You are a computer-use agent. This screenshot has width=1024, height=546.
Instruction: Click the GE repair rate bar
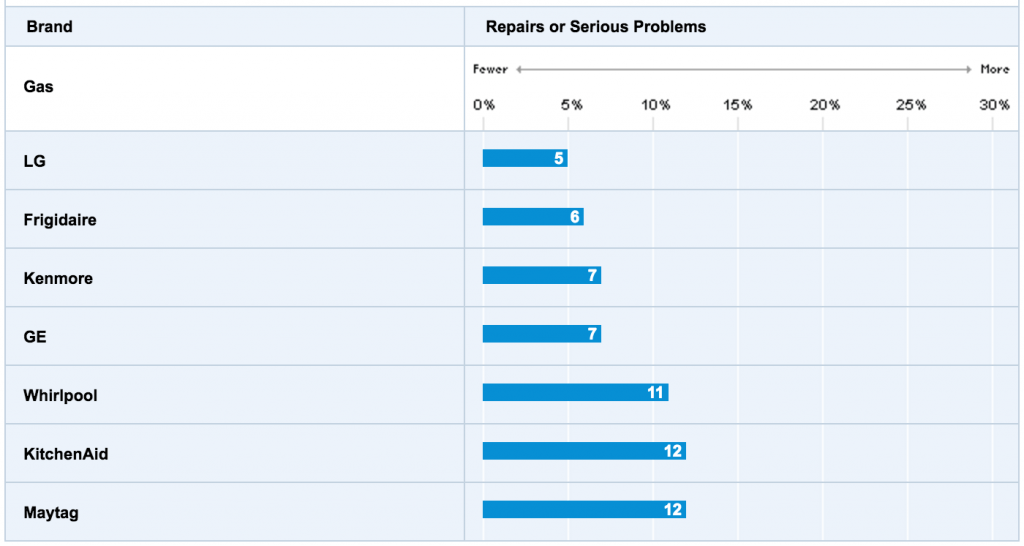pyautogui.click(x=541, y=333)
